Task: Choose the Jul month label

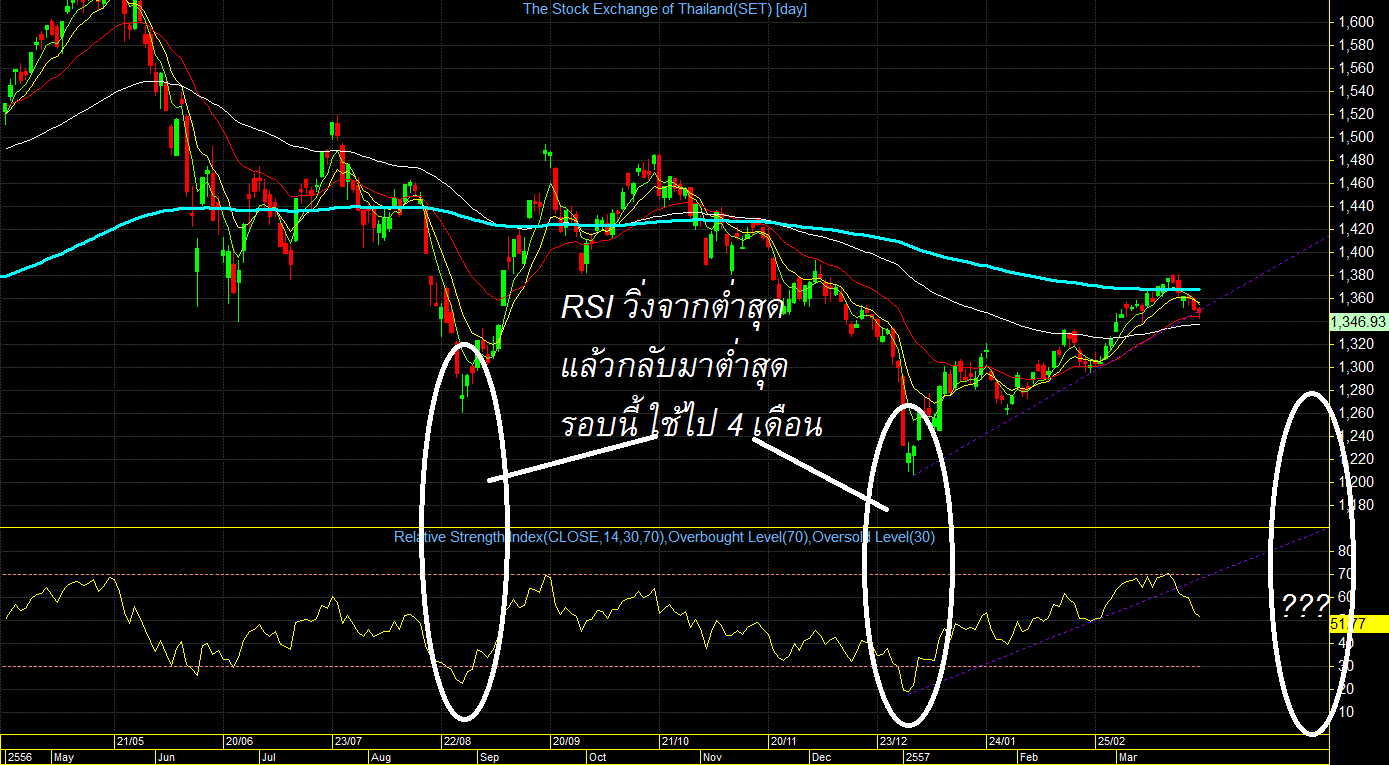Action: click(x=268, y=757)
